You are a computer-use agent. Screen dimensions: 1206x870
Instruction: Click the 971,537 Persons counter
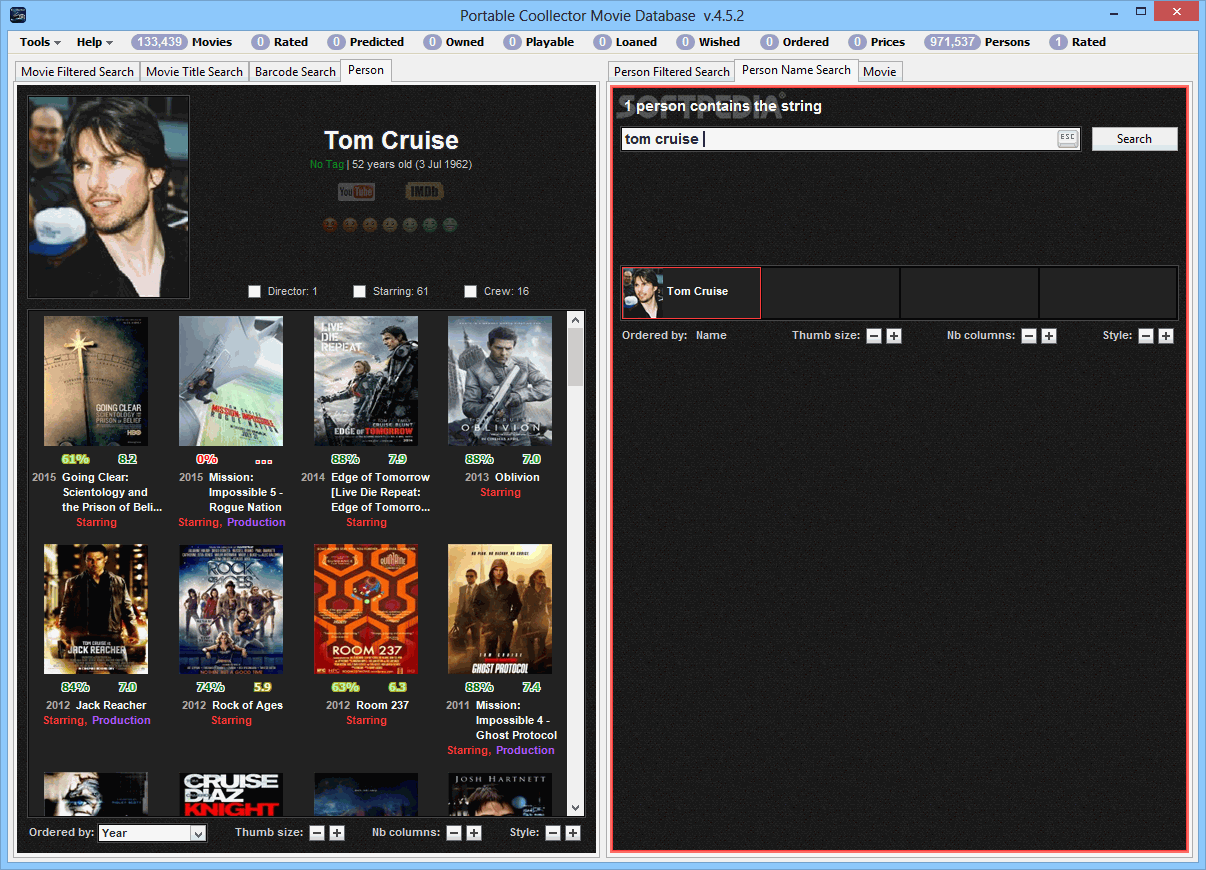(977, 42)
